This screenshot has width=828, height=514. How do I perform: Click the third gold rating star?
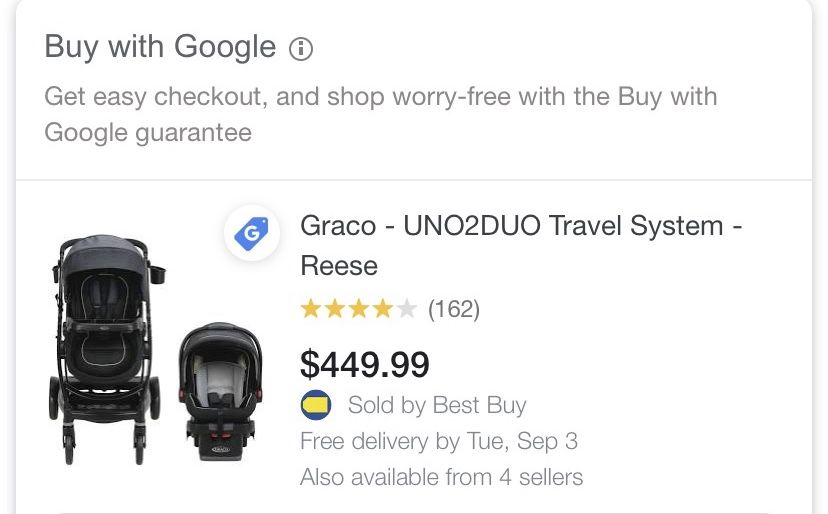coord(358,310)
